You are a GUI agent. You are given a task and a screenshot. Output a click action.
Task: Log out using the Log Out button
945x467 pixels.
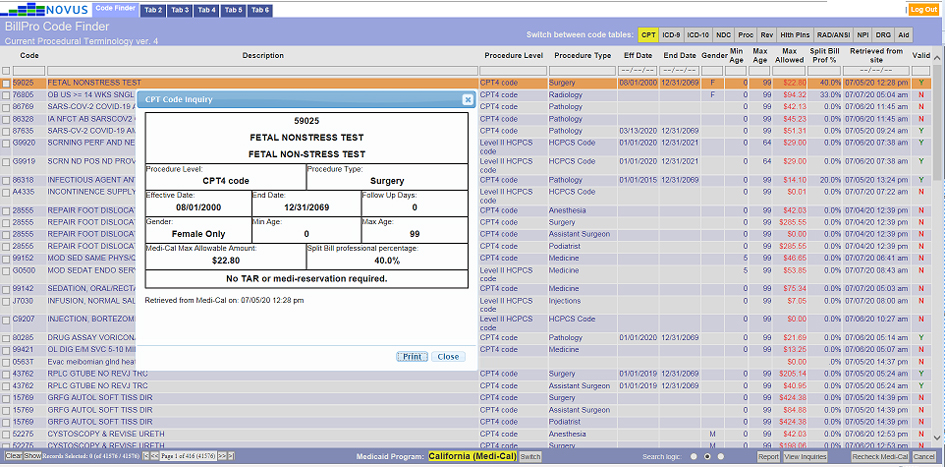pos(923,10)
